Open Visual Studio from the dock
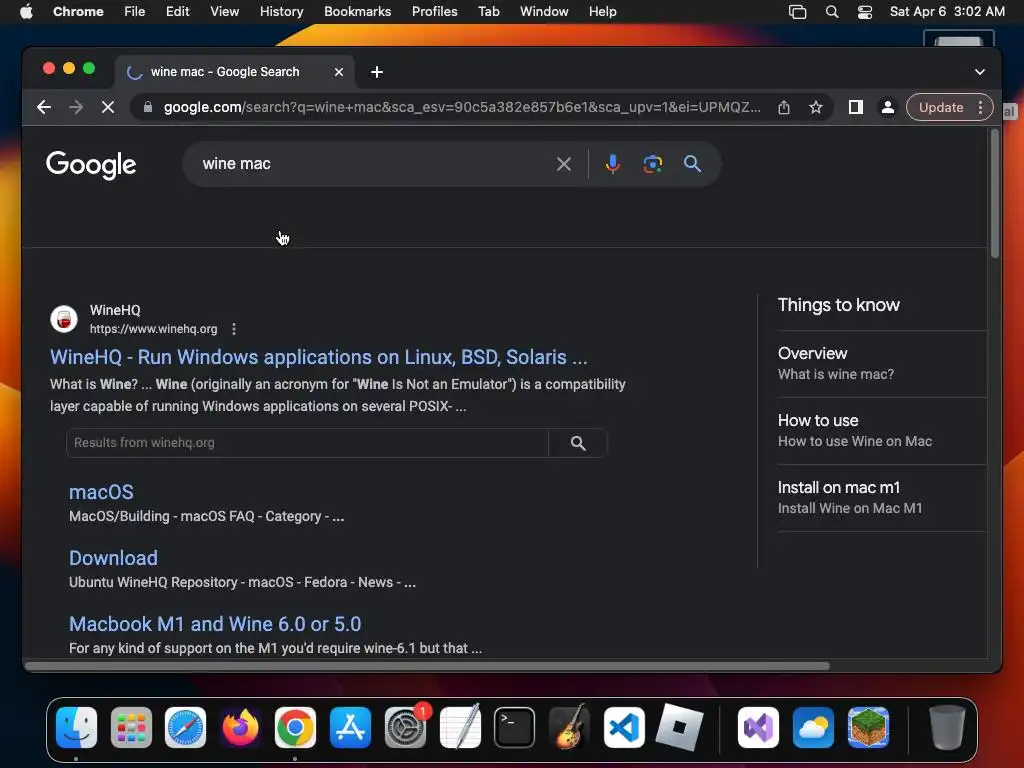The width and height of the screenshot is (1024, 768). click(758, 727)
